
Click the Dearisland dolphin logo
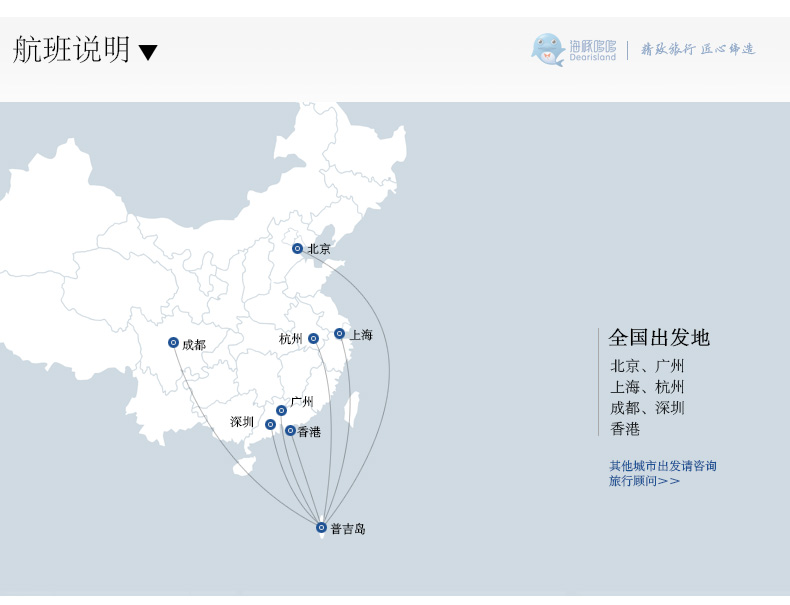click(548, 49)
